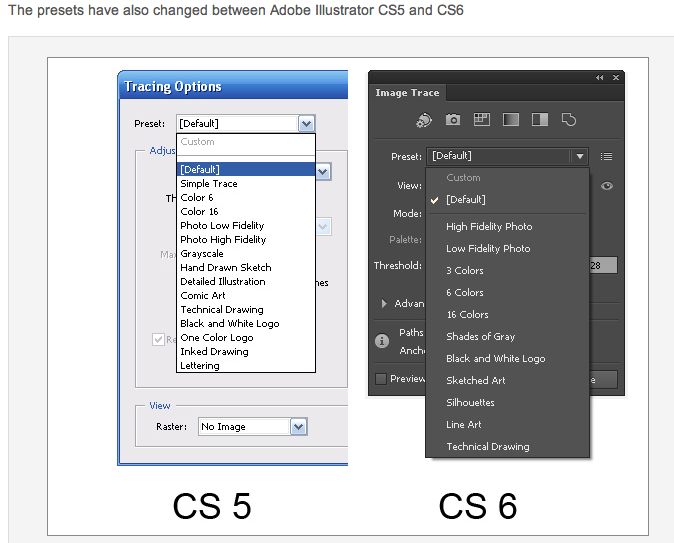Select highlighted [Default] in Tracing Options list
This screenshot has height=543, width=674.
[x=246, y=169]
